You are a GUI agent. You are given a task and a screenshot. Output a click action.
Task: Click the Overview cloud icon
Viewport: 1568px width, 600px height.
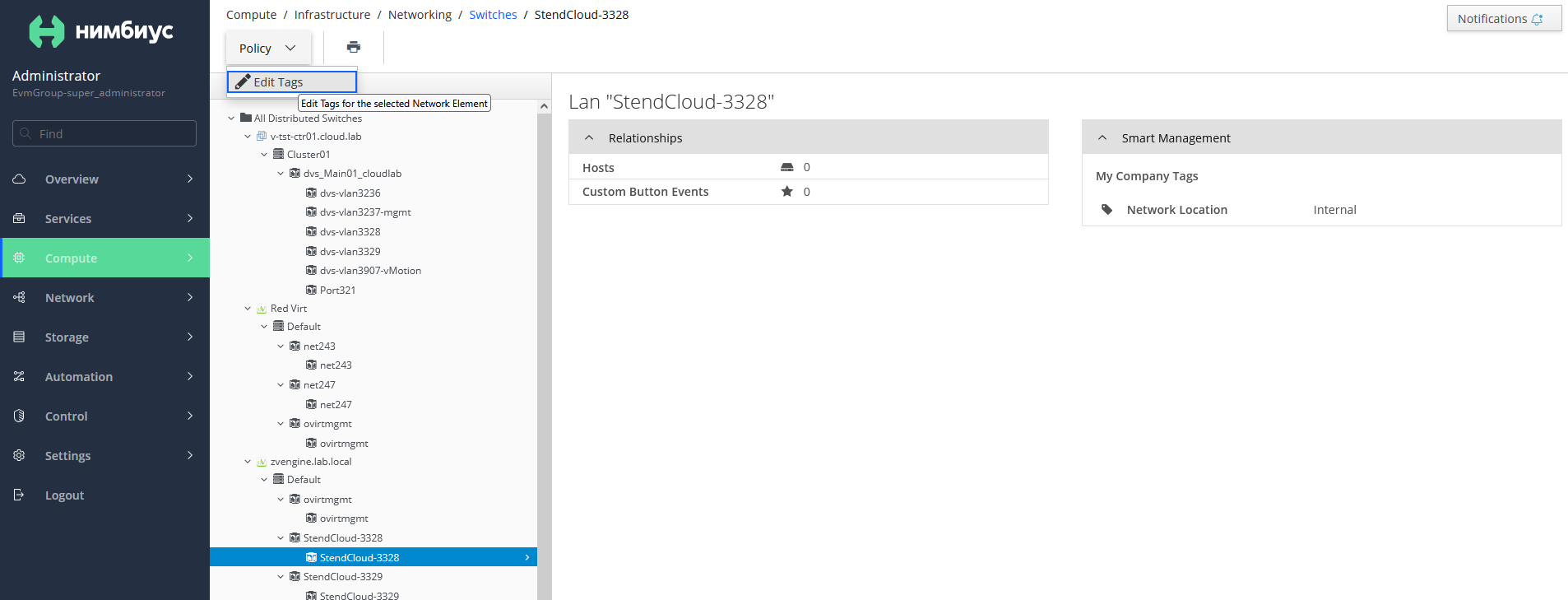[x=19, y=179]
